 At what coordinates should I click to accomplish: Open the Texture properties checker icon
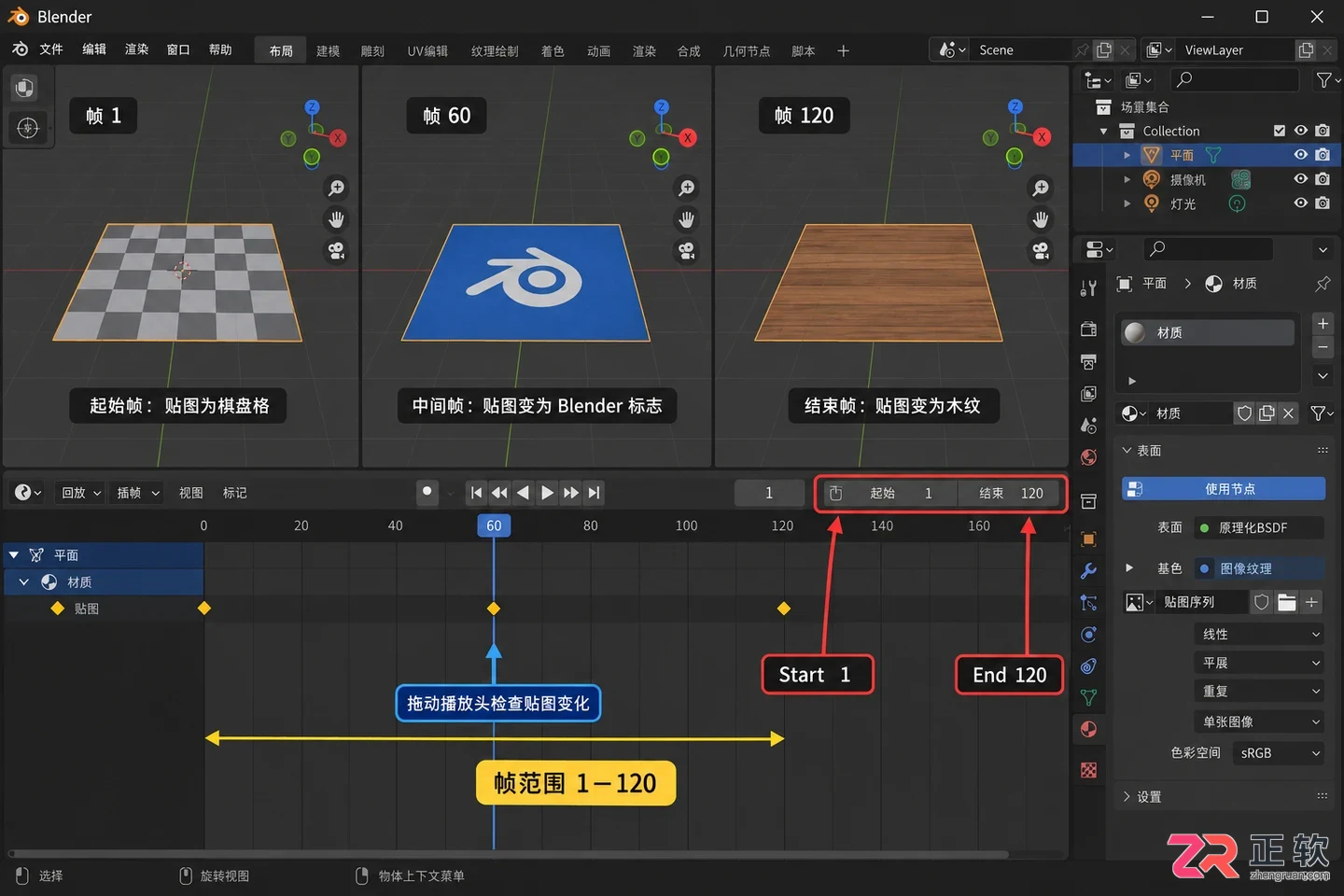tap(1088, 770)
